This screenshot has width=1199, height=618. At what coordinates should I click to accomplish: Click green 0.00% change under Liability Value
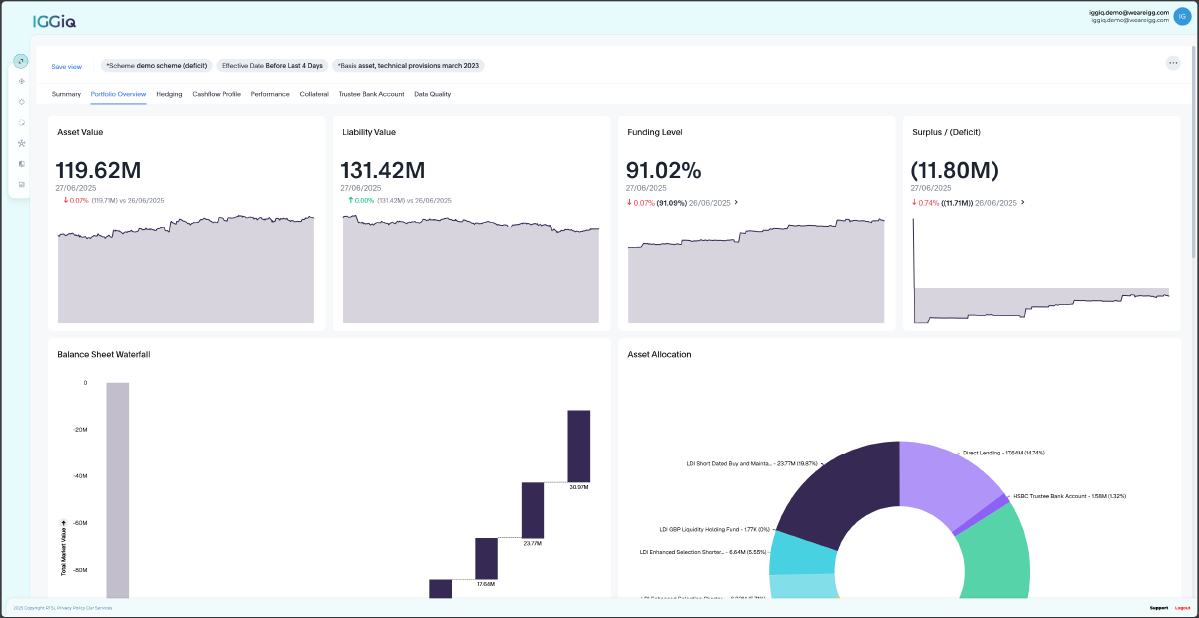(x=361, y=200)
